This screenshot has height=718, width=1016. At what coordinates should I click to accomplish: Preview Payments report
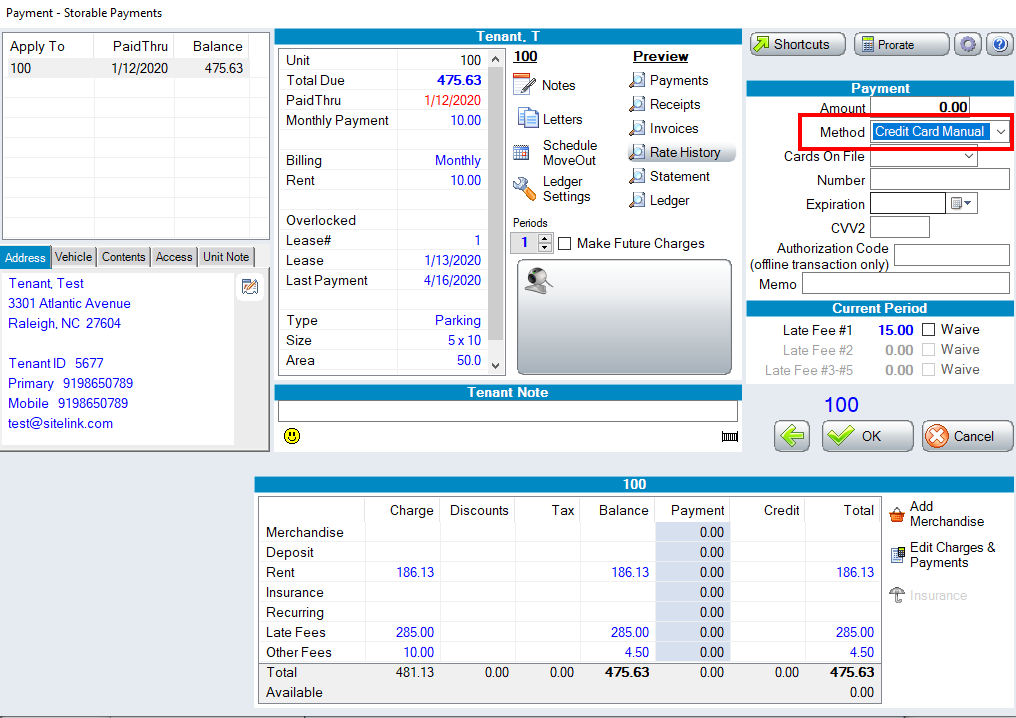669,80
